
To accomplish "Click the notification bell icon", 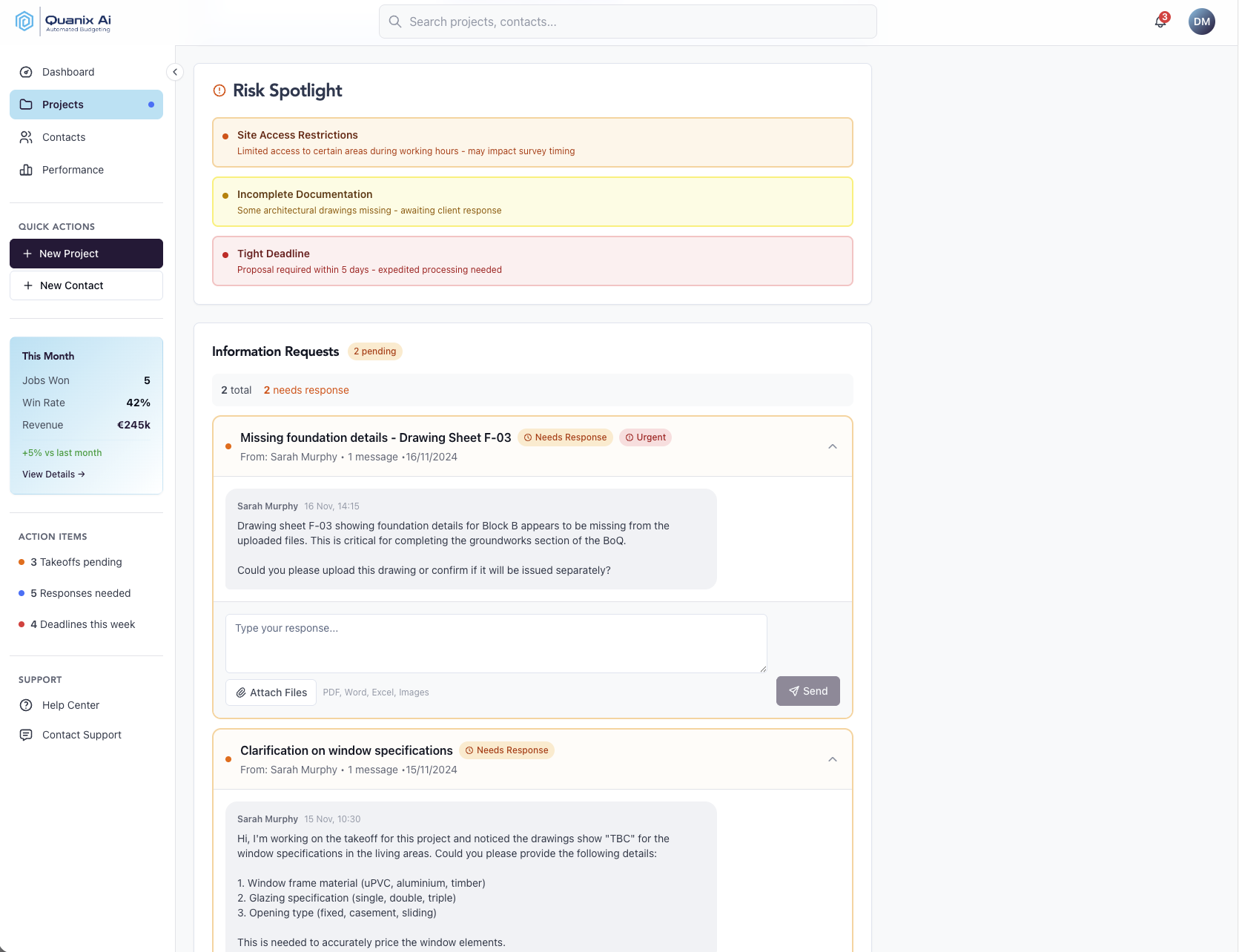I will click(1160, 22).
